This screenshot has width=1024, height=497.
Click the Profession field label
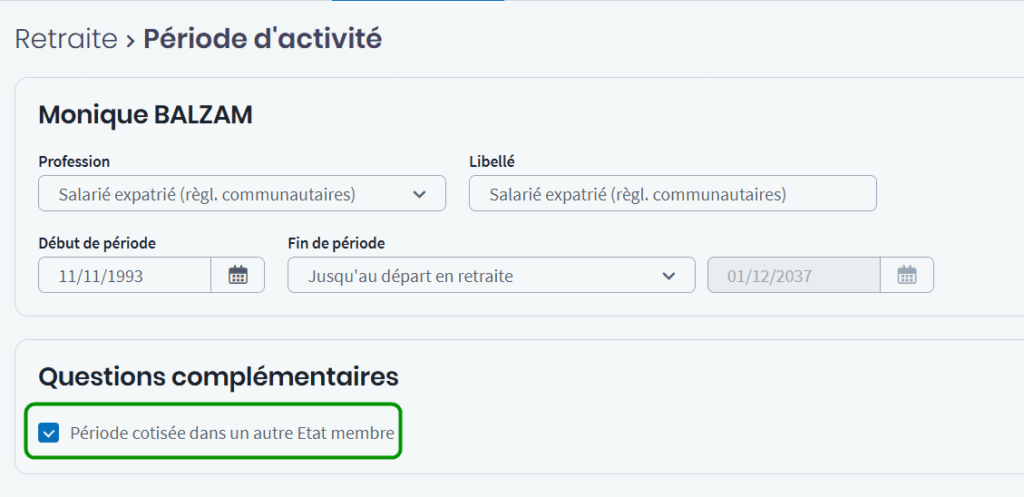[74, 161]
